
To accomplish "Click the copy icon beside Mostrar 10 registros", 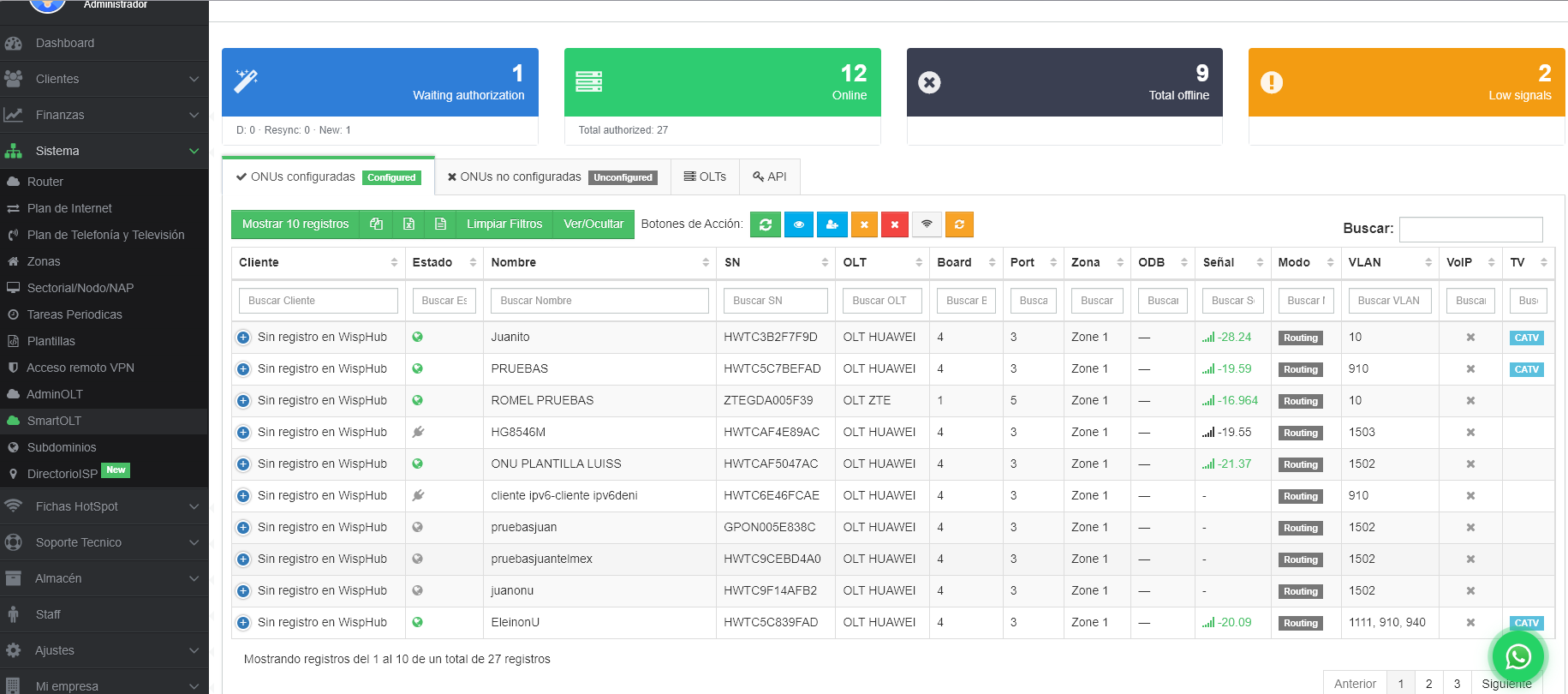I will point(376,224).
